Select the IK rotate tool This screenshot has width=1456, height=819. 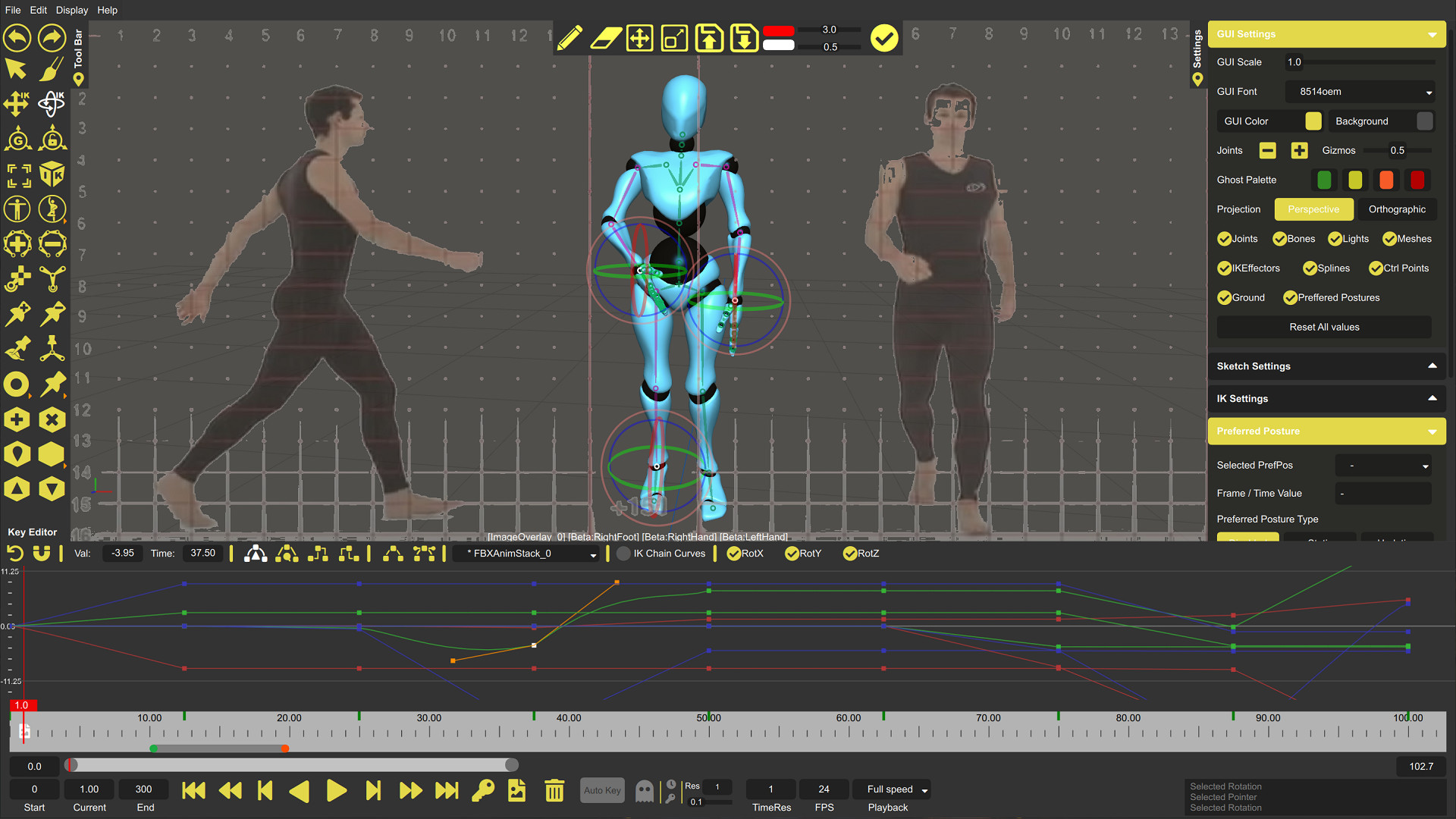[x=52, y=104]
